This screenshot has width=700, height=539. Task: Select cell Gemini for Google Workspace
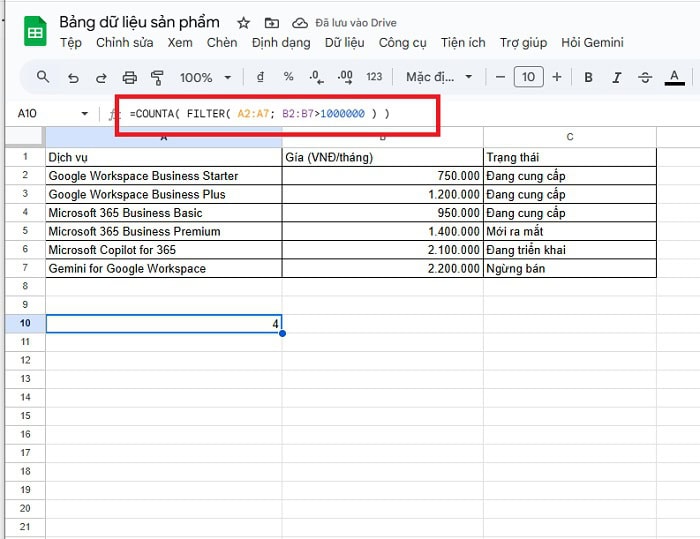[164, 268]
